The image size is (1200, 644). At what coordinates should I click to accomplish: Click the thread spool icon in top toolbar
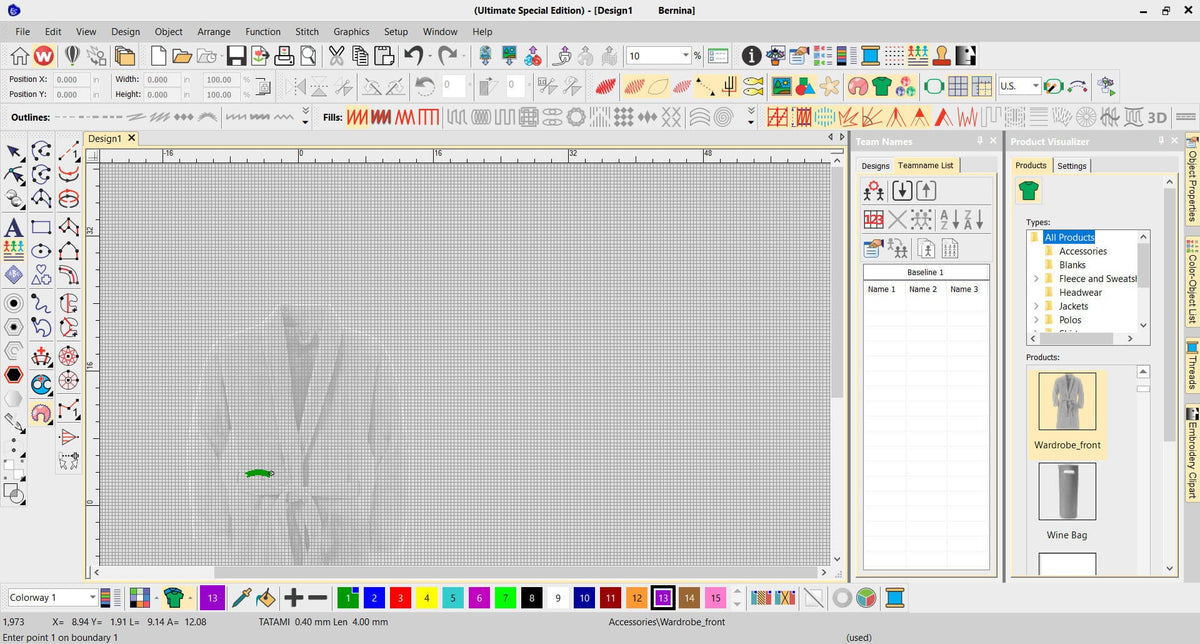point(870,56)
